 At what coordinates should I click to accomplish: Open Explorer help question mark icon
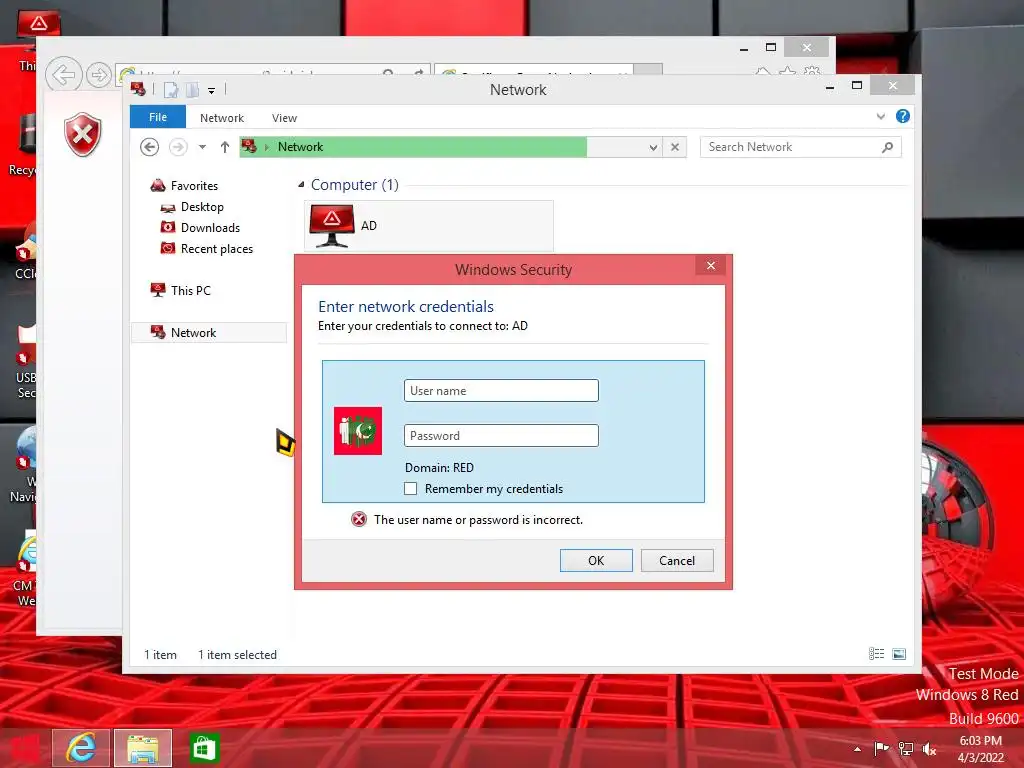click(903, 116)
